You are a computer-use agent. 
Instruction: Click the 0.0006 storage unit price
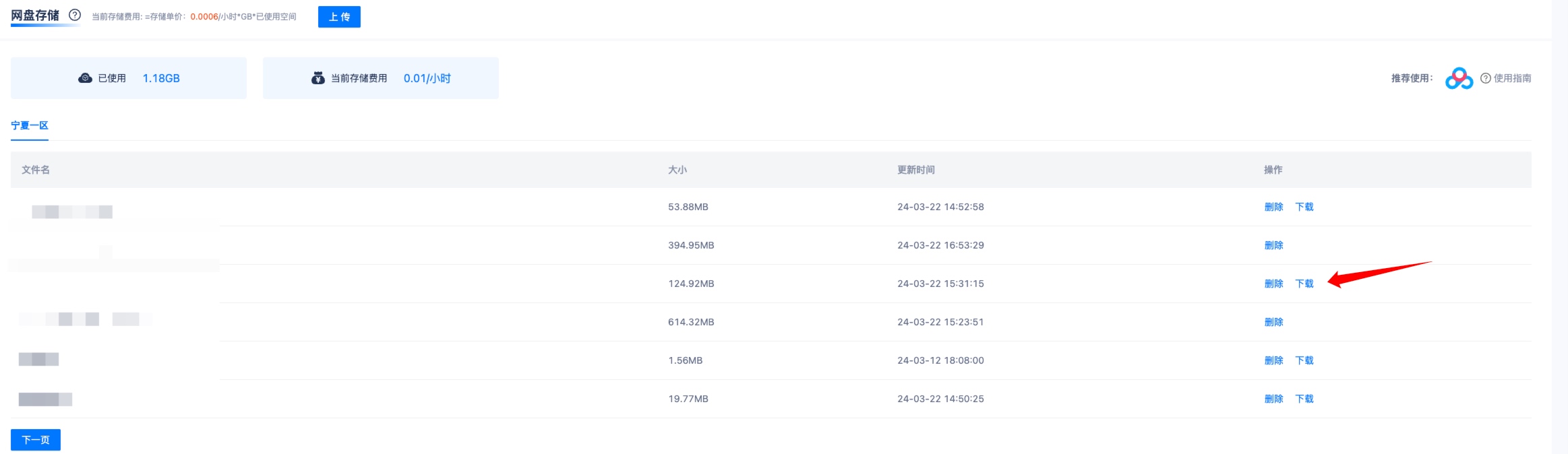coord(204,17)
